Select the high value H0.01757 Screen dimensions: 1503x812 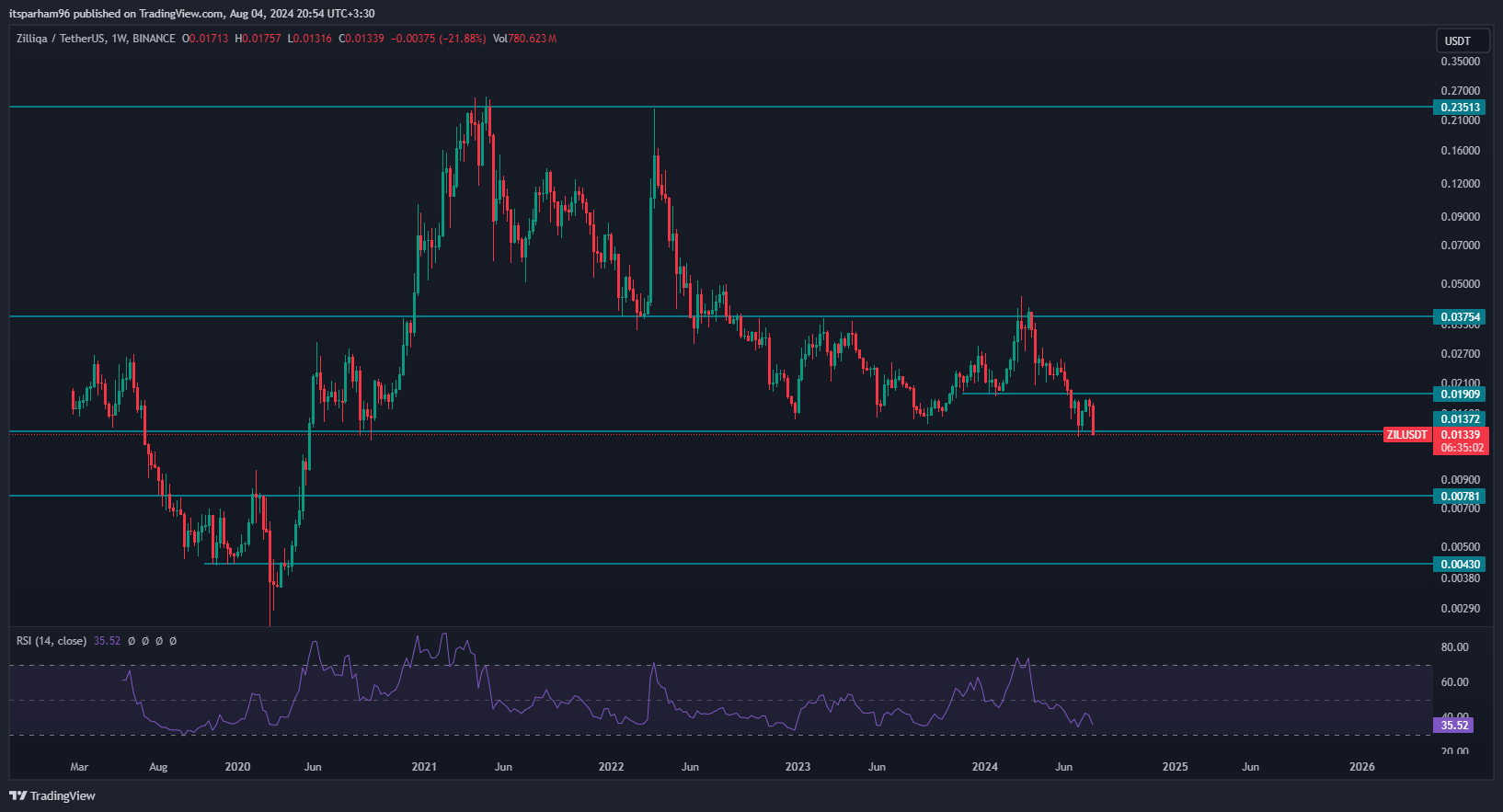[258, 39]
